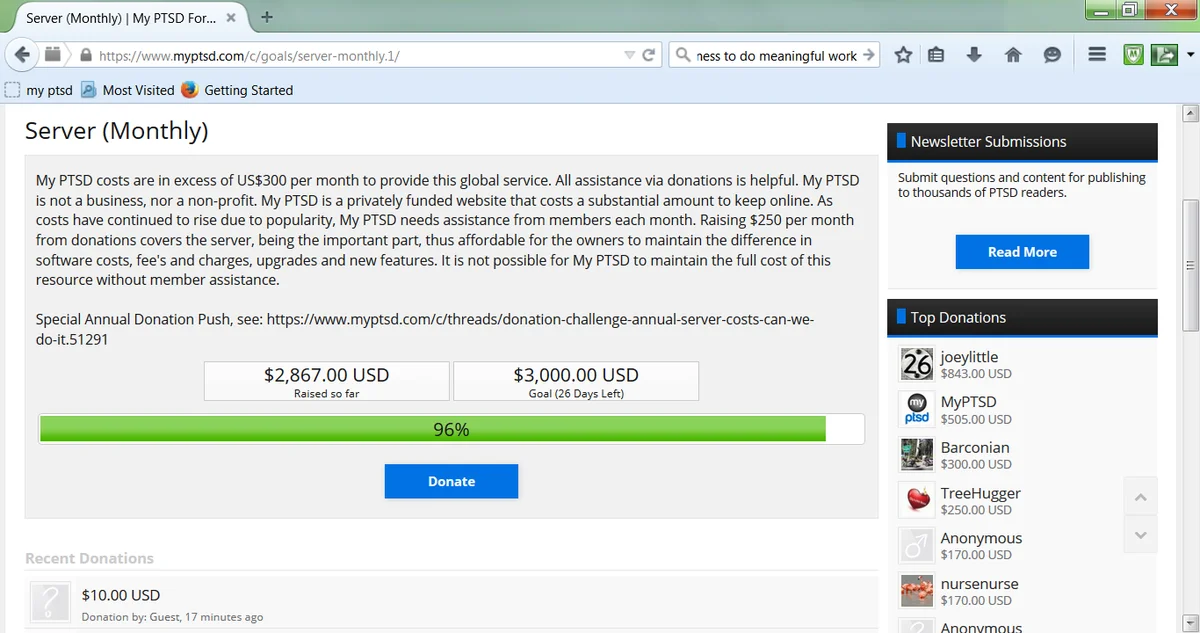Bookmark this page with the star icon
1200x633 pixels.
point(903,56)
